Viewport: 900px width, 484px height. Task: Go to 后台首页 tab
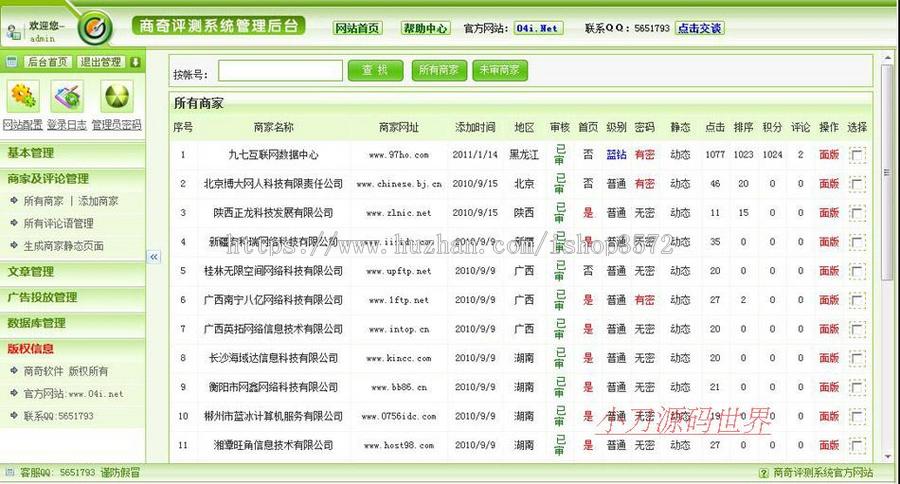pos(48,62)
